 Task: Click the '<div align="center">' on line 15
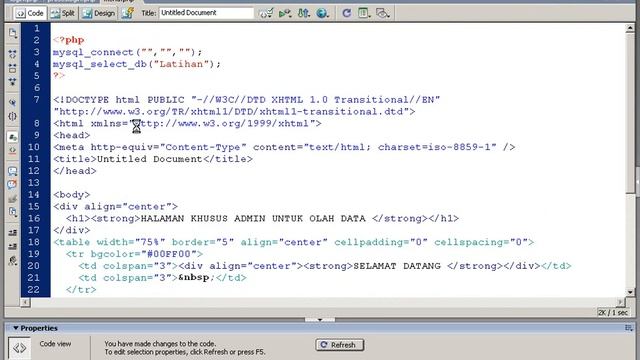[x=116, y=207]
